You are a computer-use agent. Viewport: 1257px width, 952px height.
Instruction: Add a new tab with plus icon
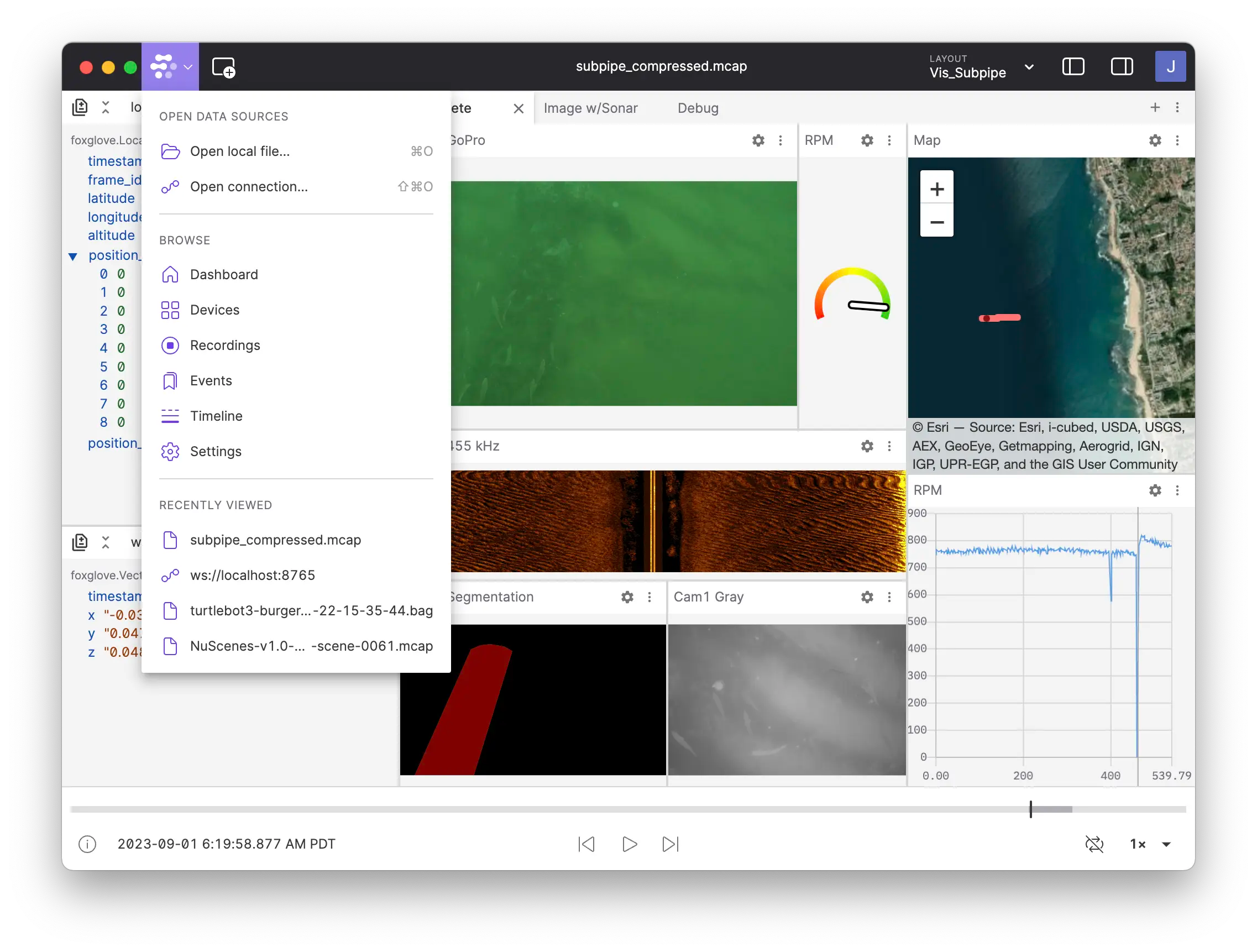(x=1155, y=107)
